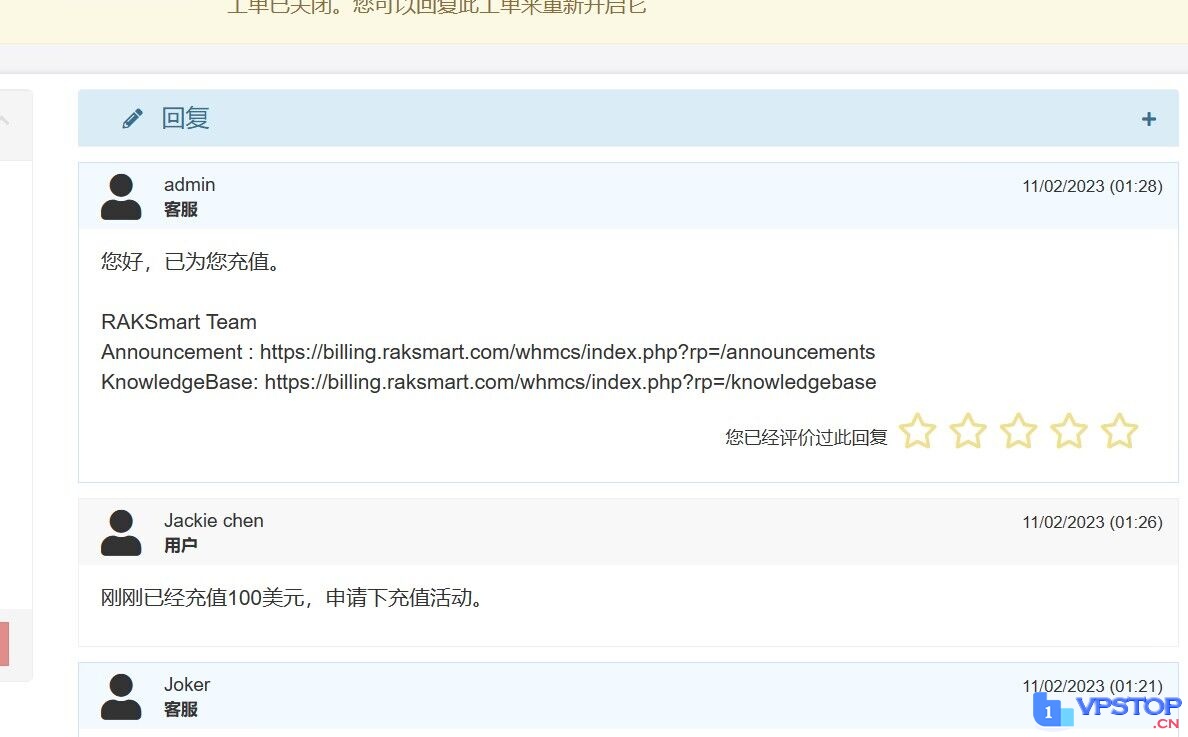1188x737 pixels.
Task: Click the Jackie chen user avatar icon
Action: click(x=121, y=533)
